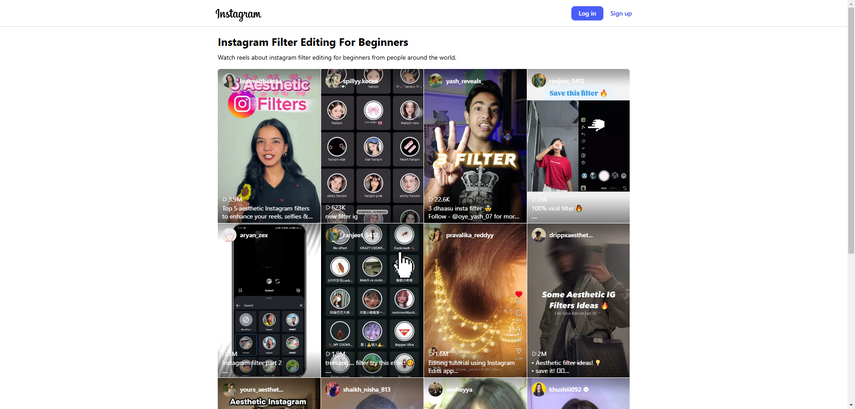Click caption '3 dhaasu insta filter'

[x=462, y=208]
